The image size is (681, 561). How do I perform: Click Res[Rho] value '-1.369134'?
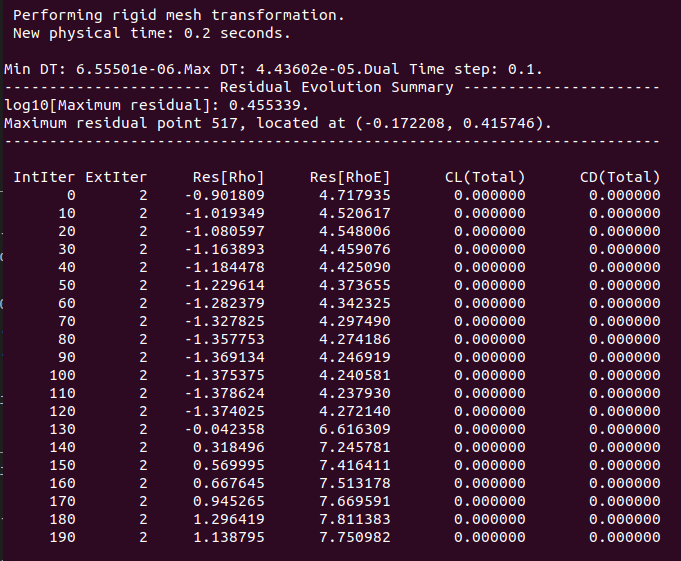tap(225, 357)
